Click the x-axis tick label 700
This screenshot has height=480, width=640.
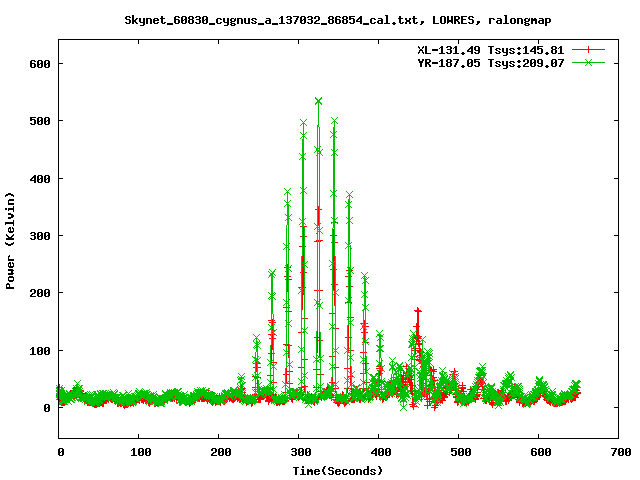click(621, 452)
